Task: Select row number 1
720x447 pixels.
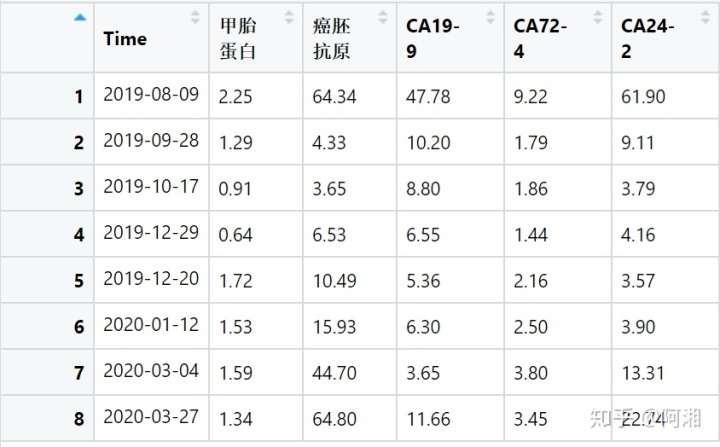Action: pos(78,97)
